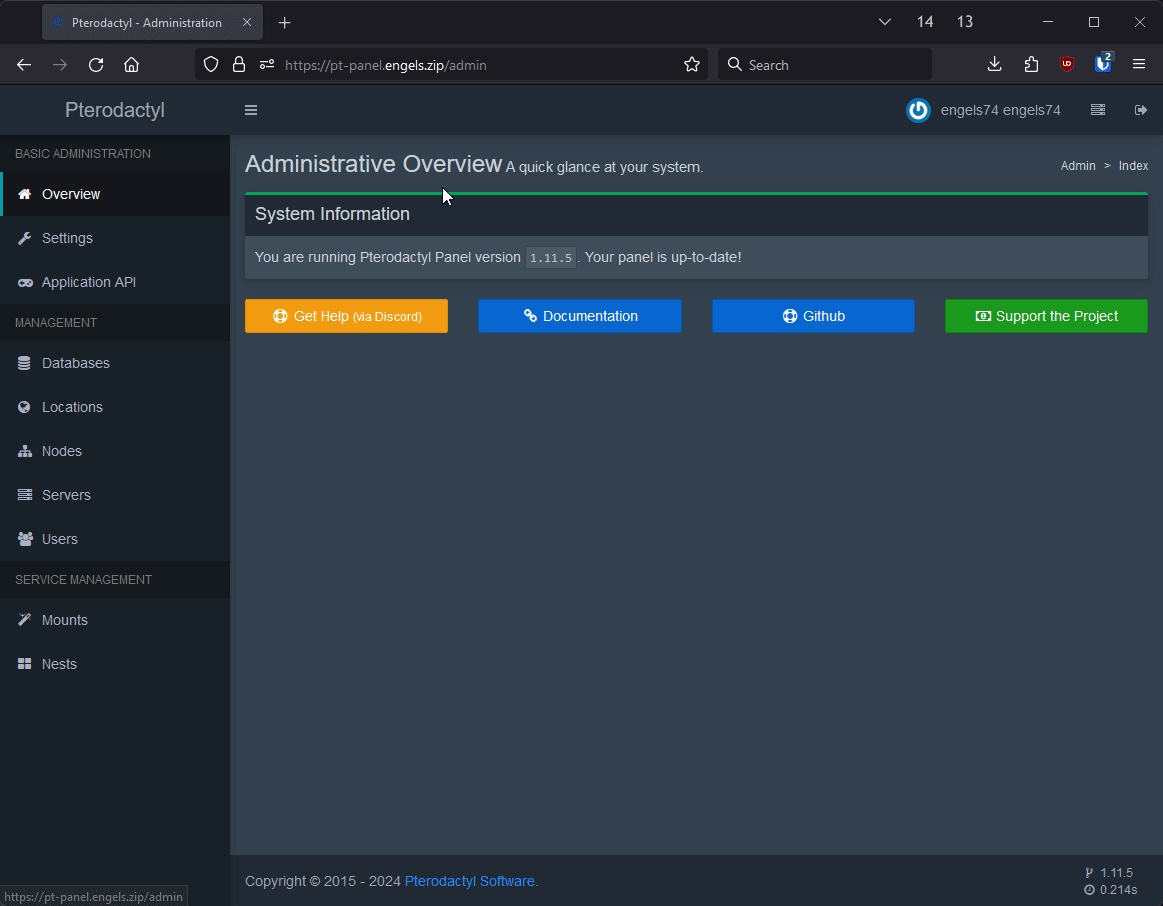Exit admin via server list icon
Image resolution: width=1163 pixels, height=906 pixels.
point(1098,110)
